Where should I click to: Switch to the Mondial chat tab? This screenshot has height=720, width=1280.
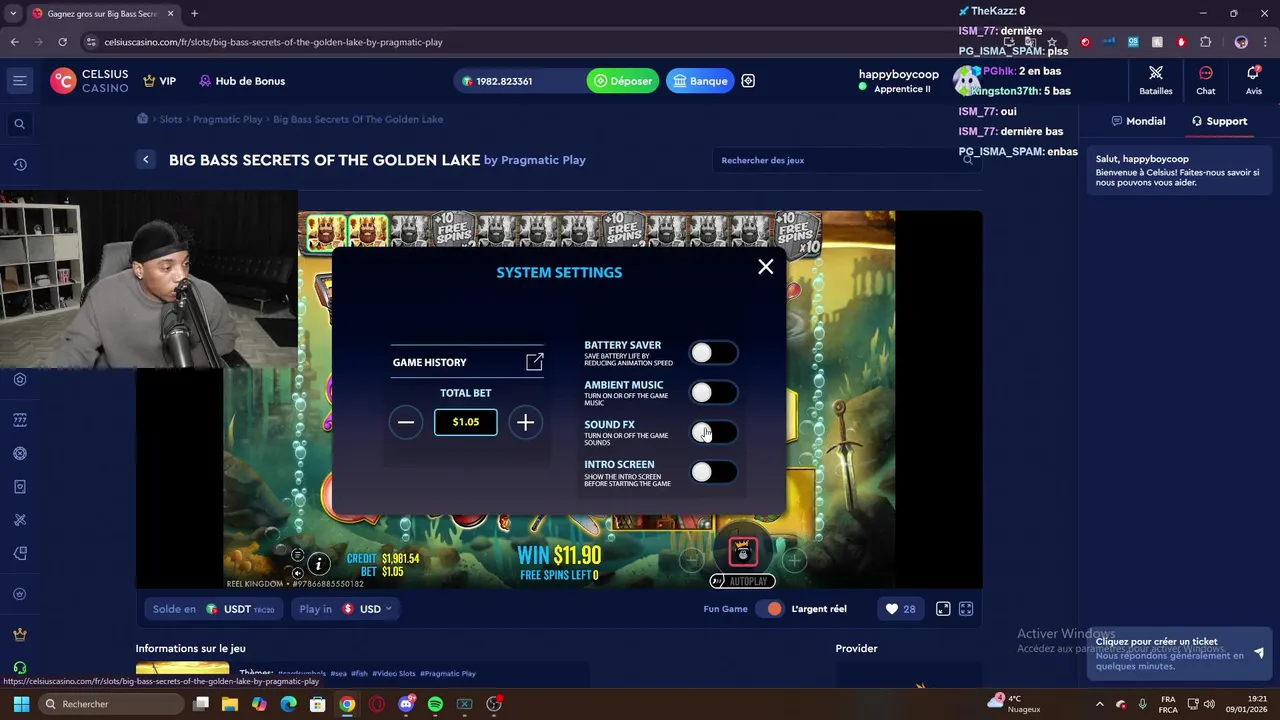point(1138,121)
